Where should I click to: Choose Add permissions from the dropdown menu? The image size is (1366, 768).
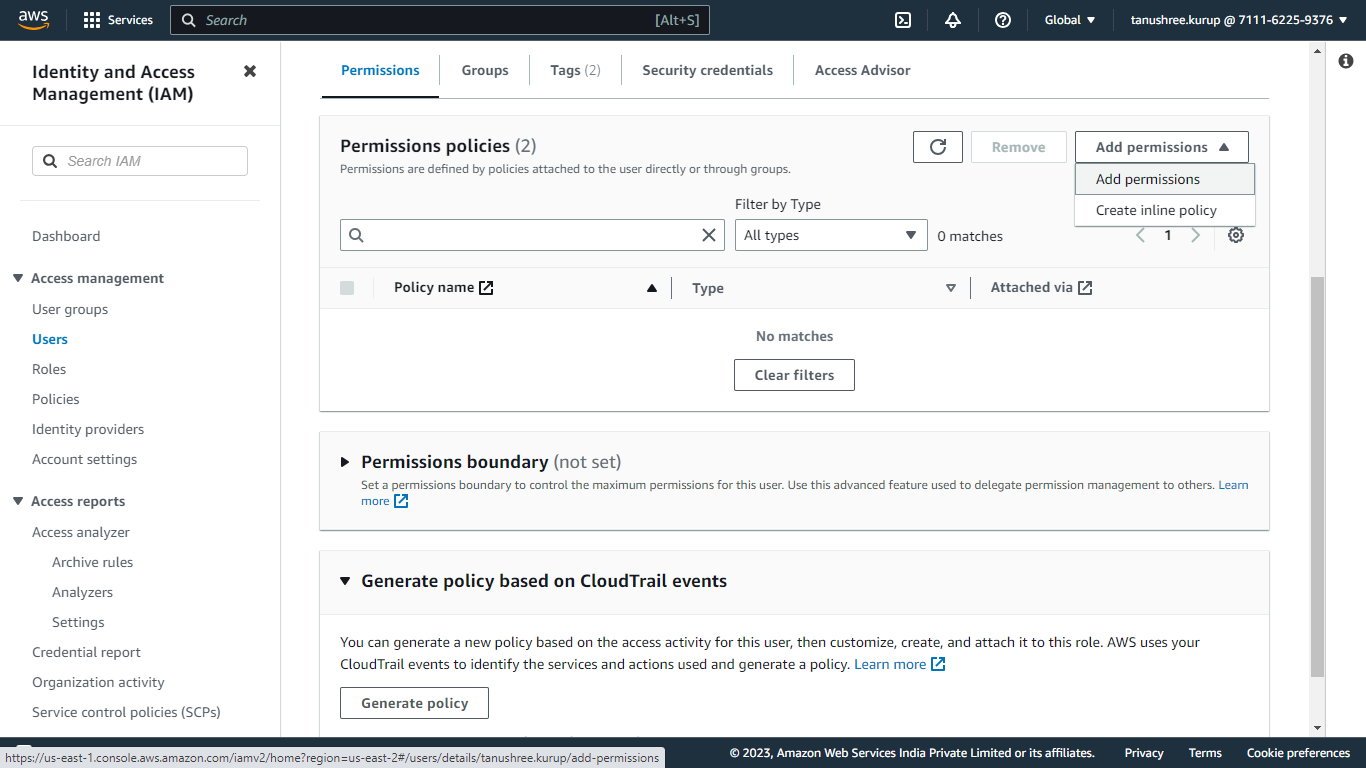coord(1165,179)
